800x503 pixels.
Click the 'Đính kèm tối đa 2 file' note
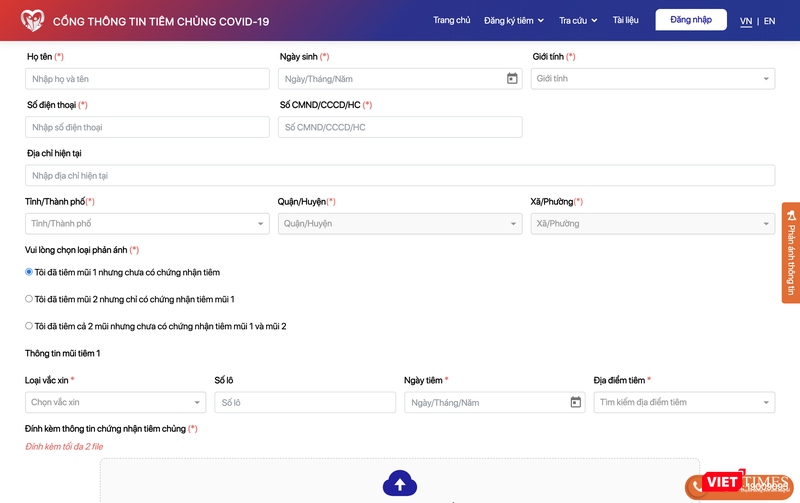tap(64, 446)
